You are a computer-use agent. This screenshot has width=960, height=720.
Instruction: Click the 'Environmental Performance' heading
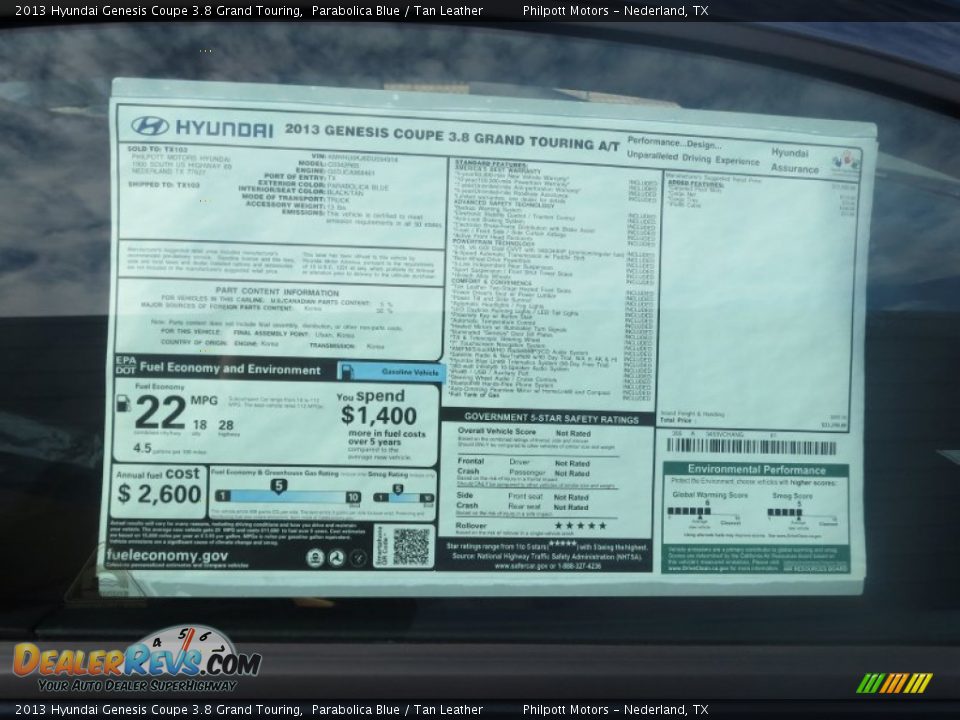click(x=756, y=470)
